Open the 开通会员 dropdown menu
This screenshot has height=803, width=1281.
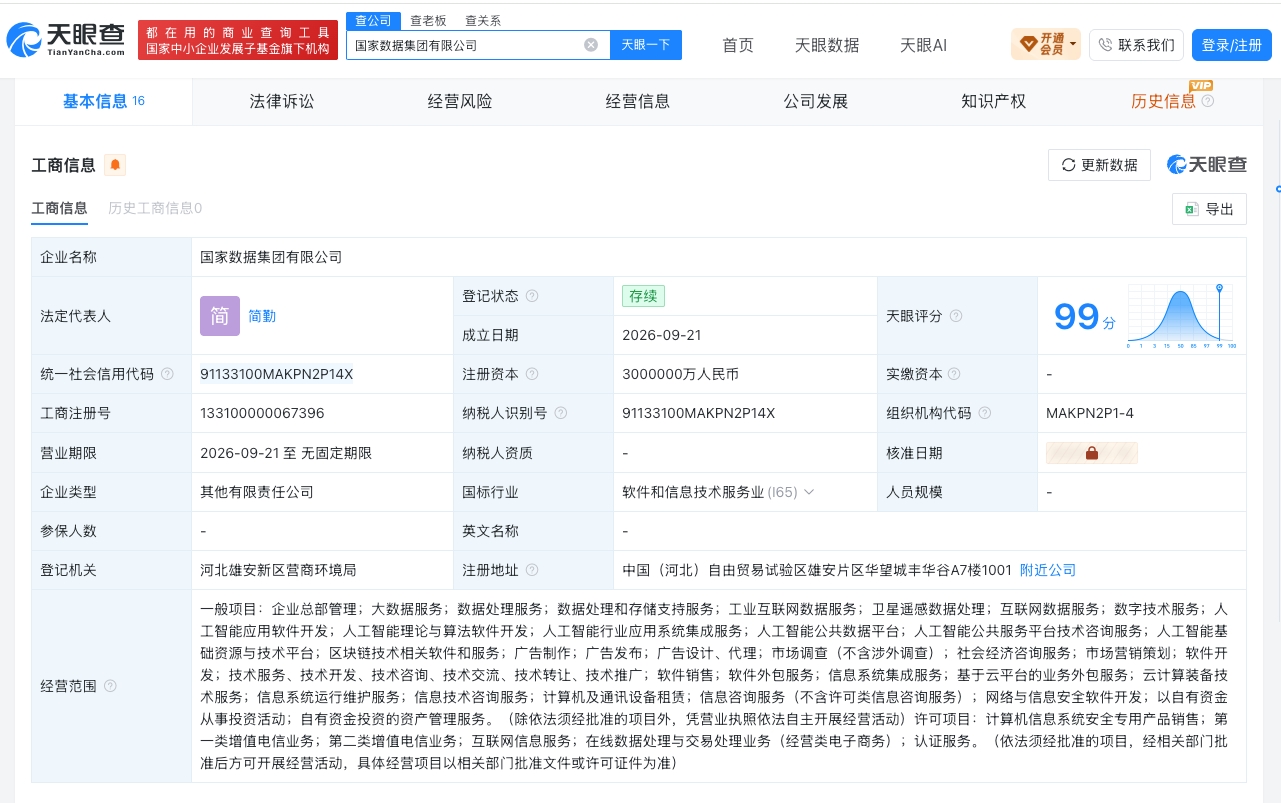1046,45
